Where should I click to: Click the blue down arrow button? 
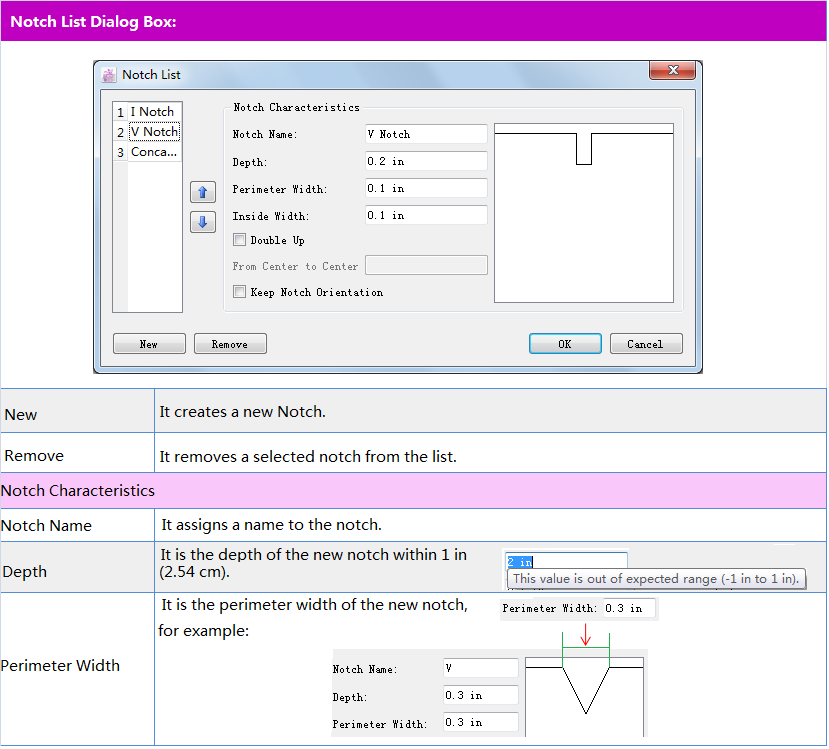coord(202,222)
